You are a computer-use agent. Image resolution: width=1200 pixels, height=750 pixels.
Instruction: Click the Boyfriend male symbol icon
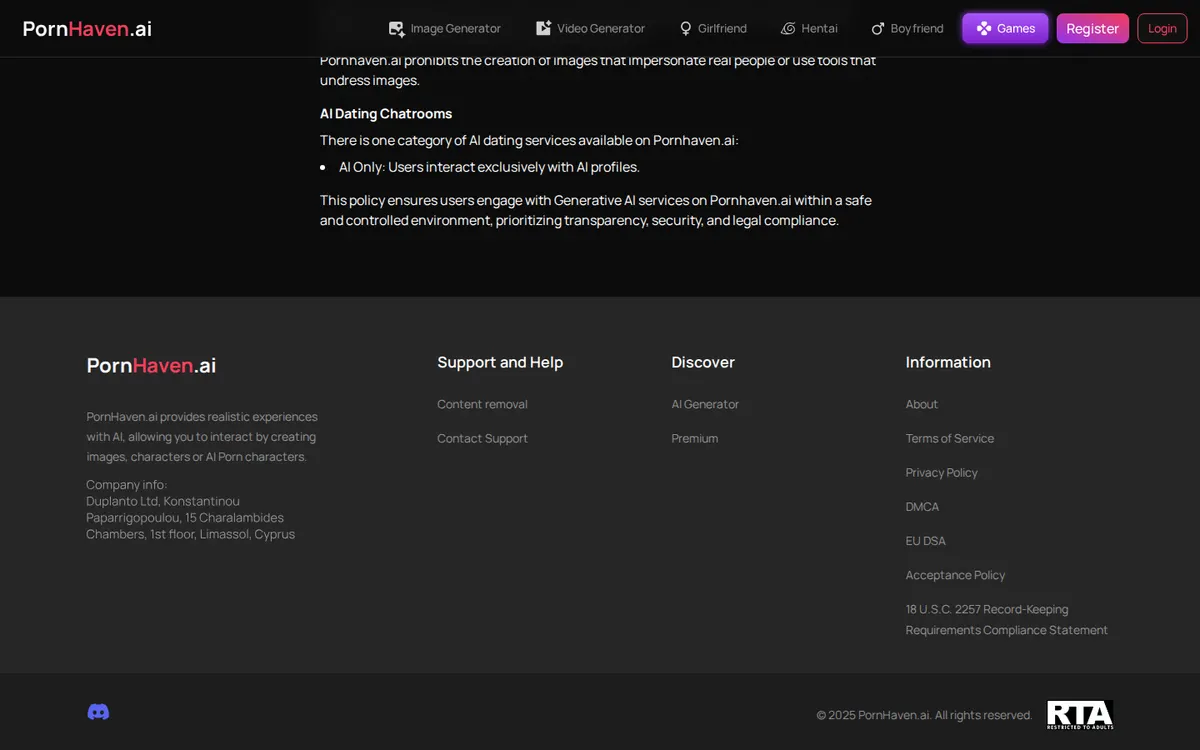pyautogui.click(x=878, y=29)
